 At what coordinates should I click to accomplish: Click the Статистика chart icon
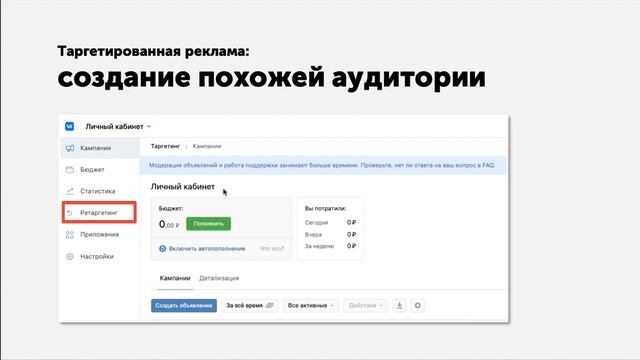70,191
